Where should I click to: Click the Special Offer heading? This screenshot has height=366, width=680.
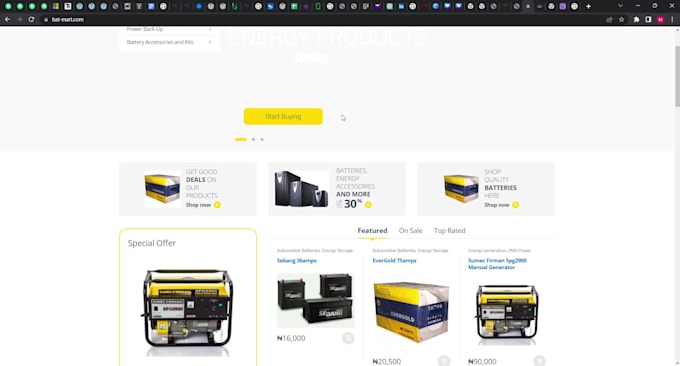point(152,243)
